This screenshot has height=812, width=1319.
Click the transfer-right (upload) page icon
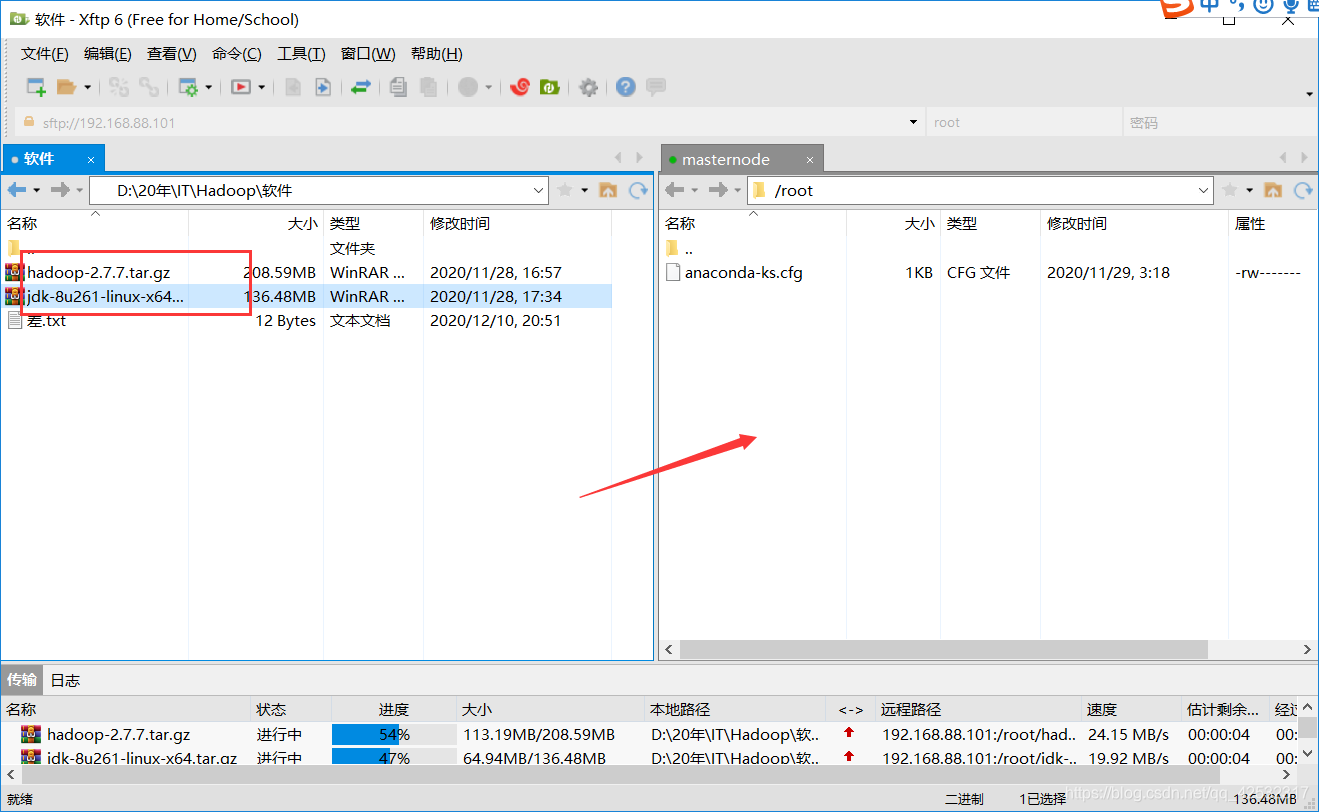(323, 87)
